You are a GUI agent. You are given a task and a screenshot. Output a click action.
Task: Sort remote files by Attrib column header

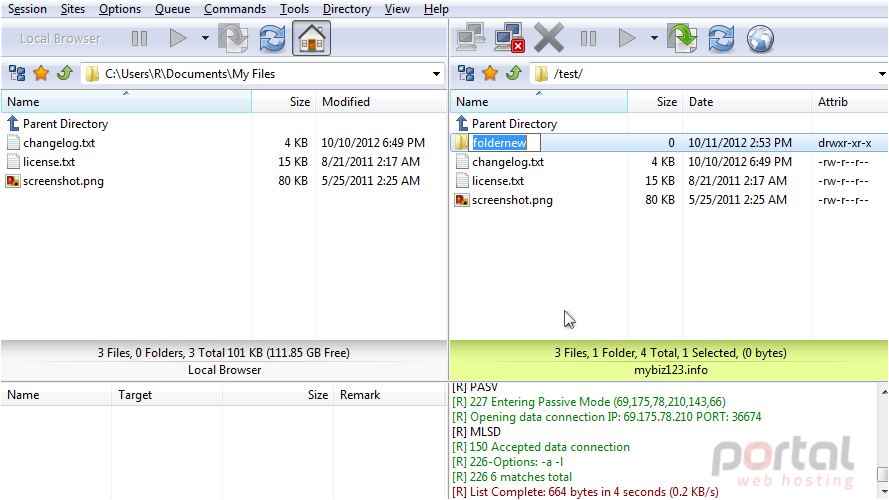tap(849, 101)
